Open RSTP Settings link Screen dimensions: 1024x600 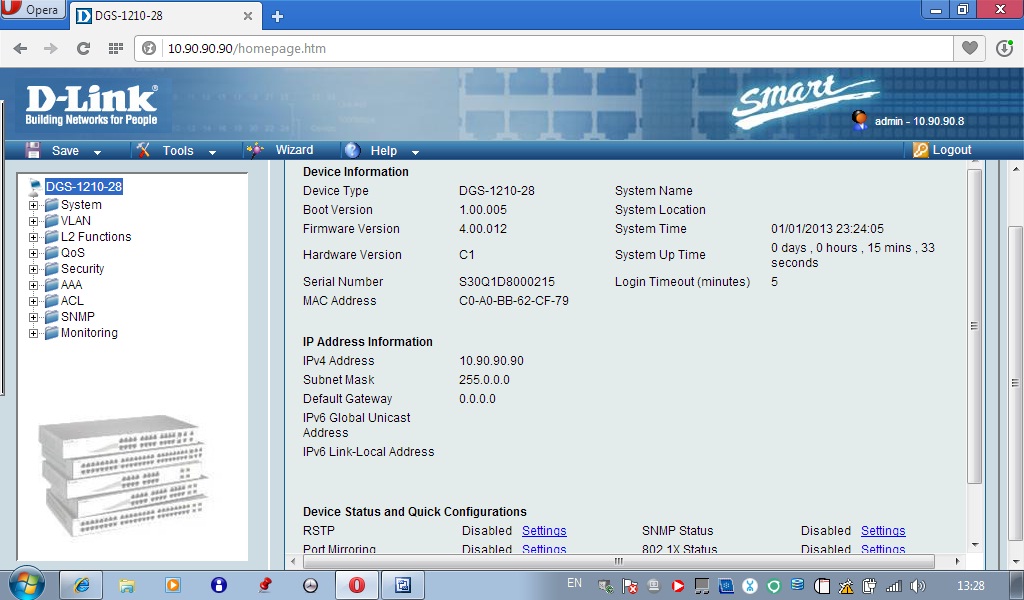click(544, 531)
